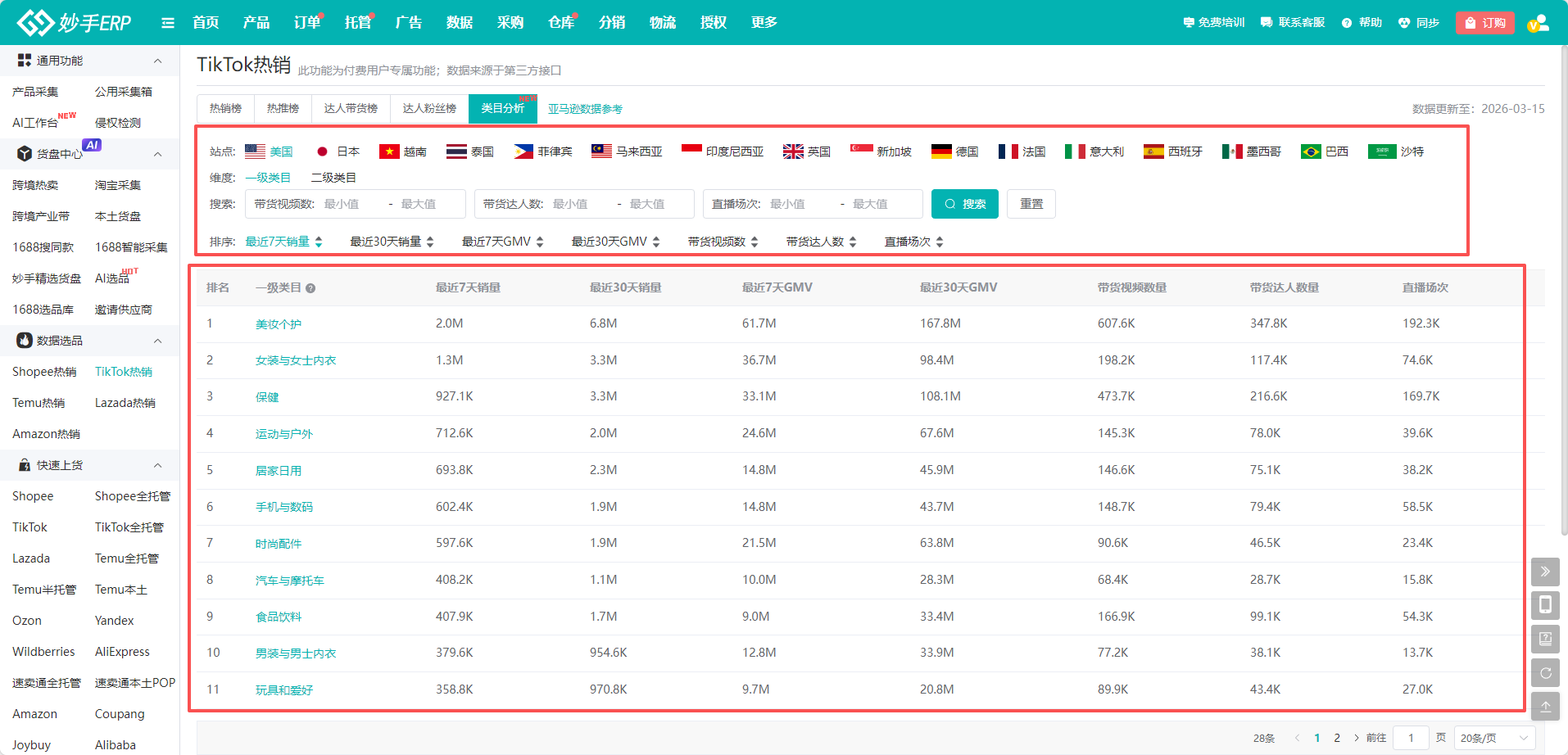Select the 日本 site flag option

pos(338,151)
